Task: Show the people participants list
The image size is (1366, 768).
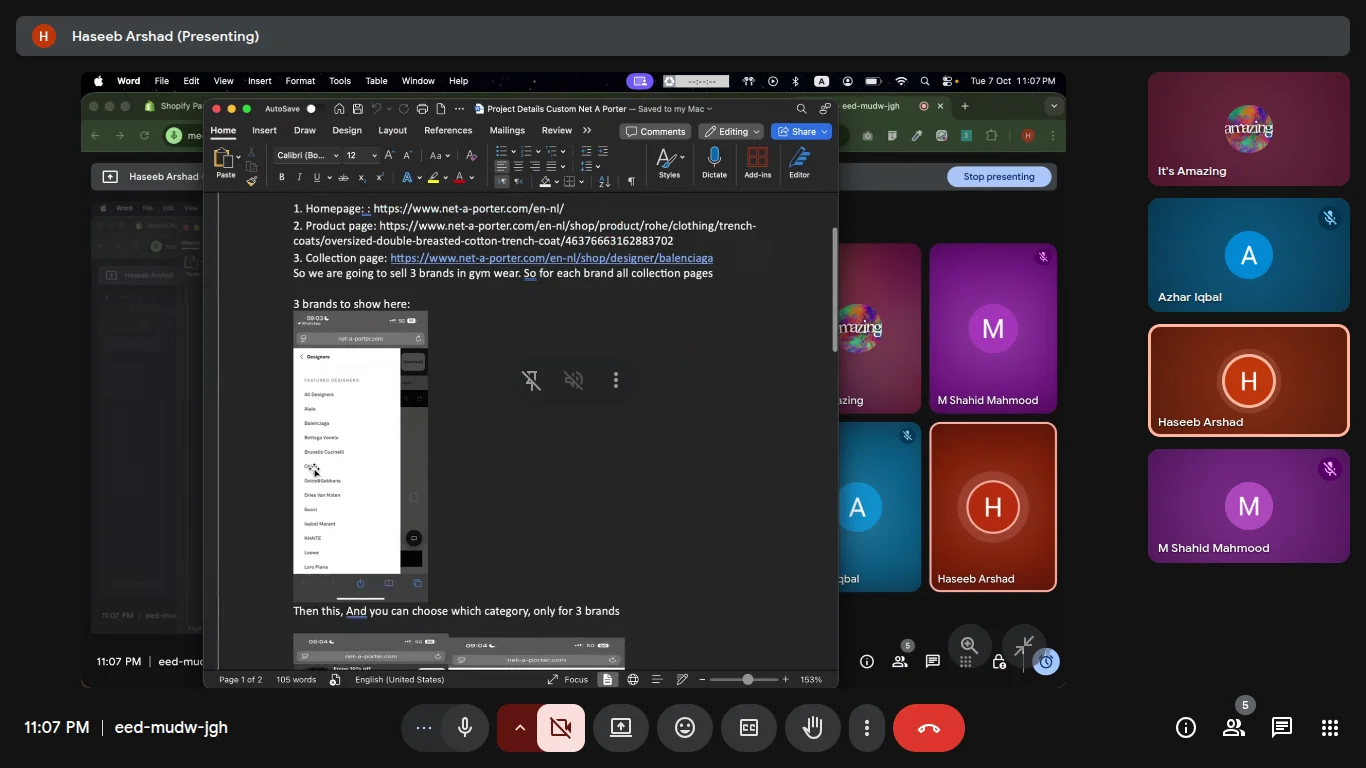Action: [1234, 728]
